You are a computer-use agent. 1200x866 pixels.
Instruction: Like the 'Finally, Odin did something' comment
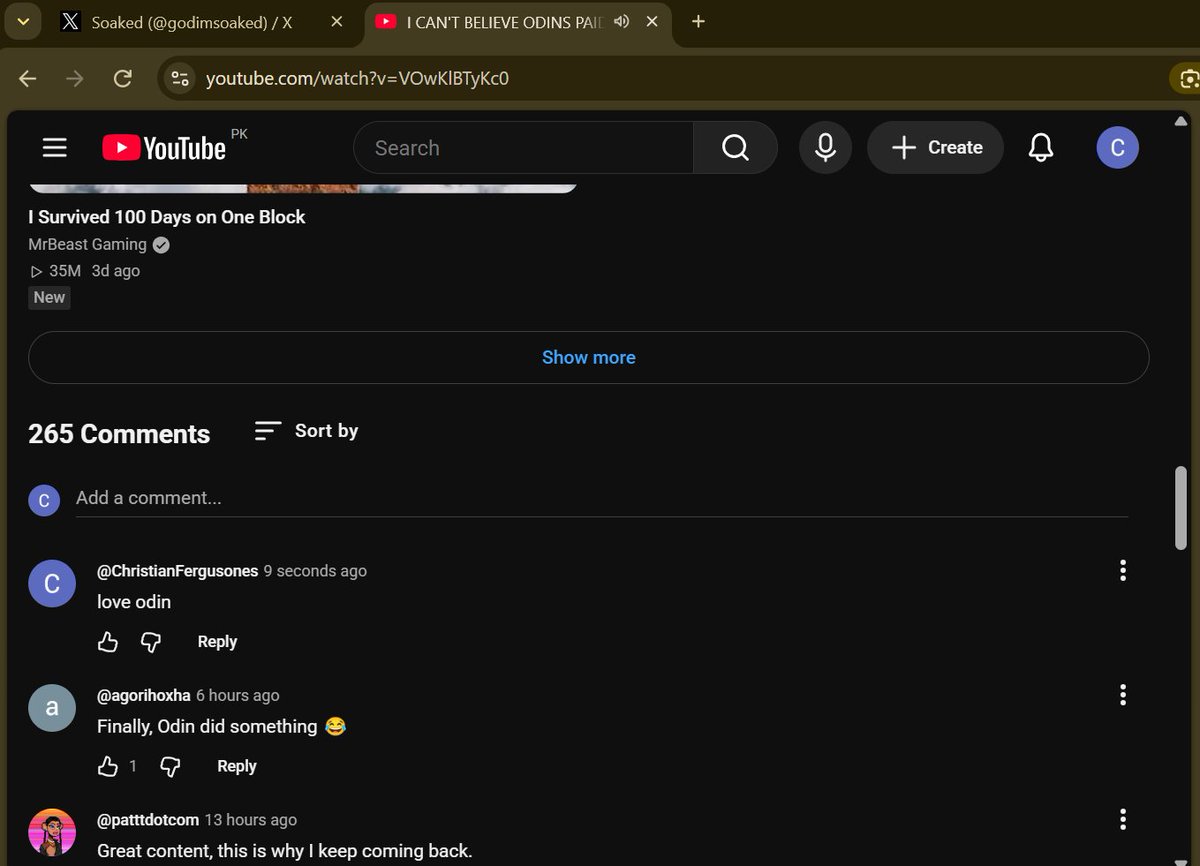click(x=108, y=766)
